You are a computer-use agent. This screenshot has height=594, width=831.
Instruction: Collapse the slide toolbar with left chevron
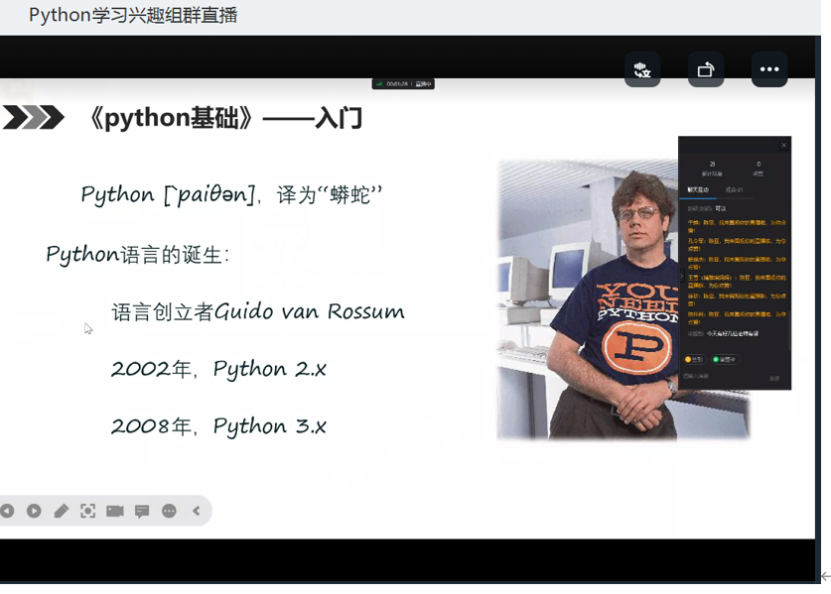196,511
